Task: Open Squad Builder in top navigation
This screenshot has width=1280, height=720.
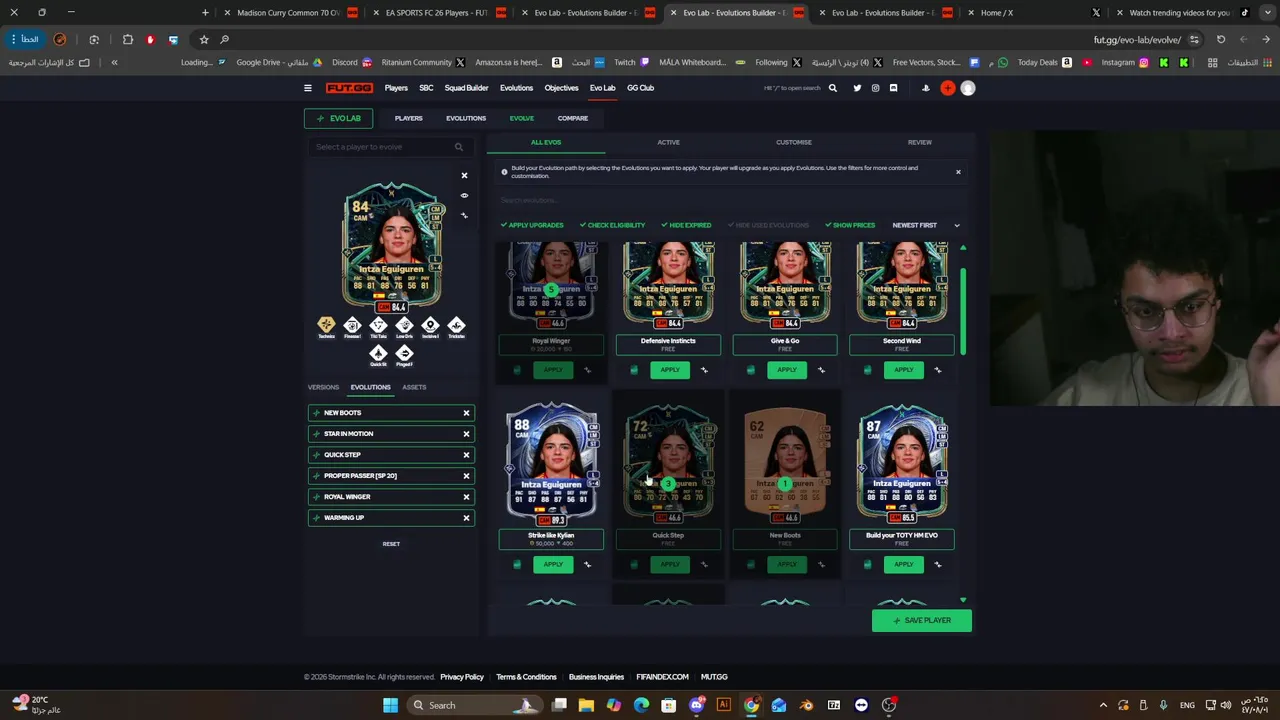Action: coord(466,88)
